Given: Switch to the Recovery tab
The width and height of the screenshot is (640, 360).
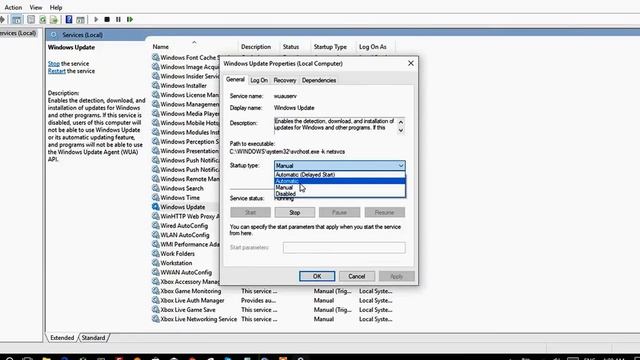Looking at the screenshot, I should [284, 80].
